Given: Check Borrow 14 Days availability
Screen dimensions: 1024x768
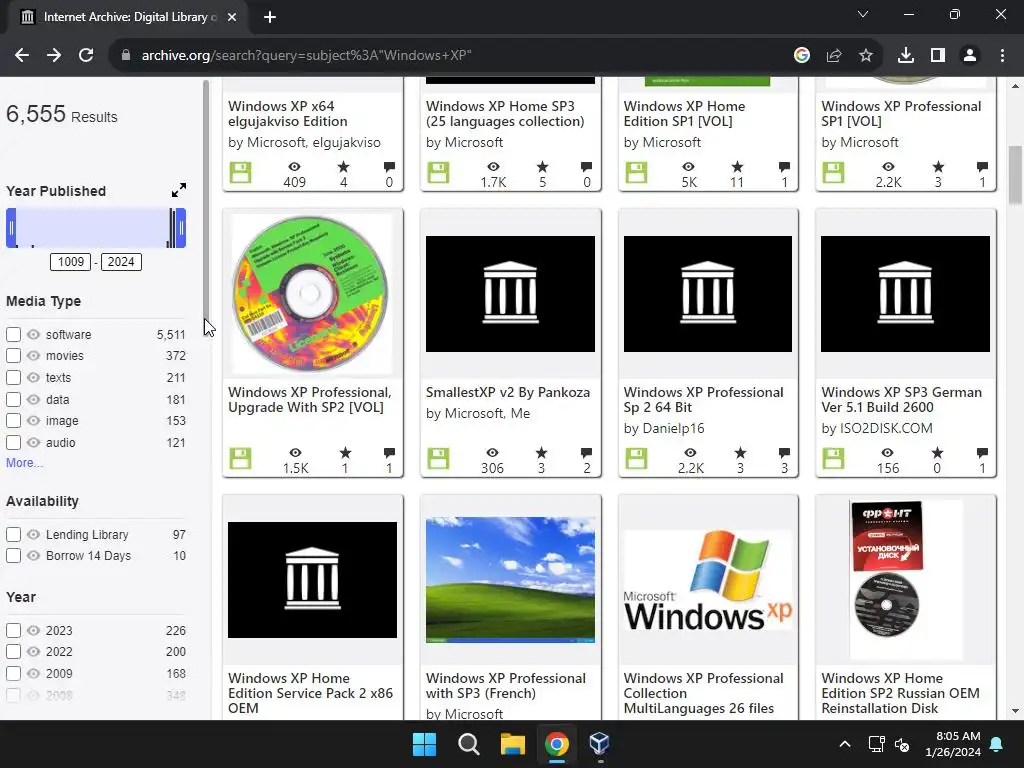Looking at the screenshot, I should tap(13, 556).
